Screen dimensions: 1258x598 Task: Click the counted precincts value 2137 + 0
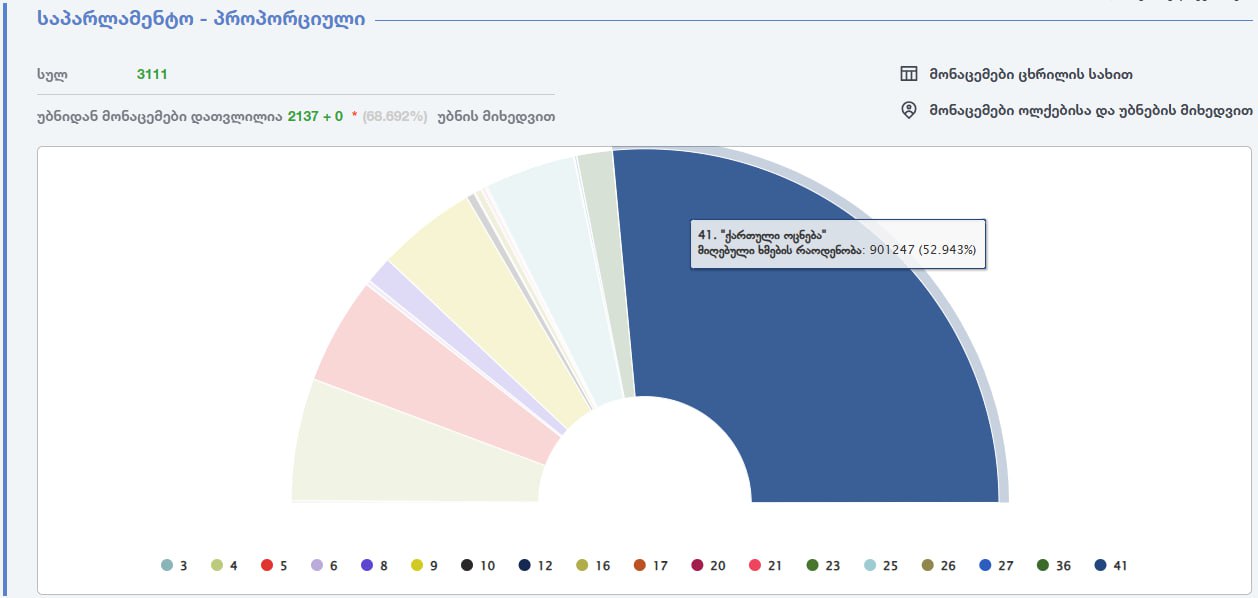(315, 116)
